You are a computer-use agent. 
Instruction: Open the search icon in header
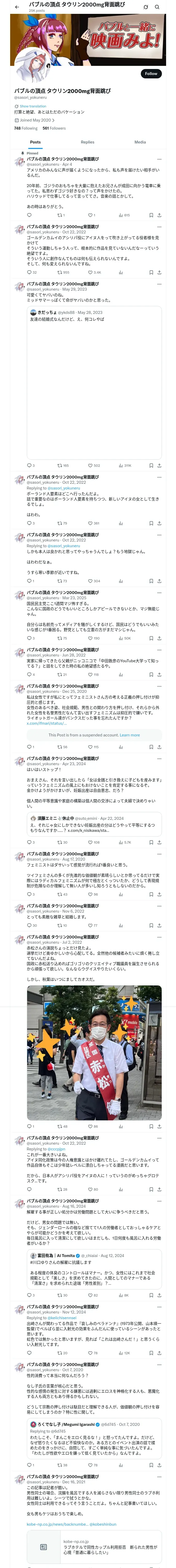click(157, 7)
